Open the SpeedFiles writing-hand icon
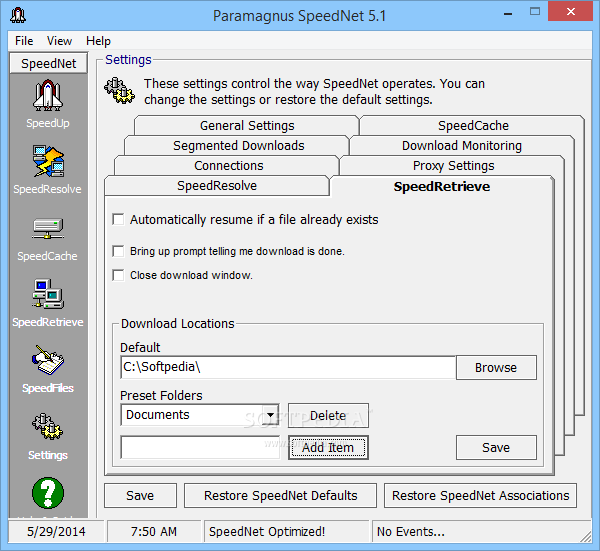This screenshot has height=551, width=600. 48,360
